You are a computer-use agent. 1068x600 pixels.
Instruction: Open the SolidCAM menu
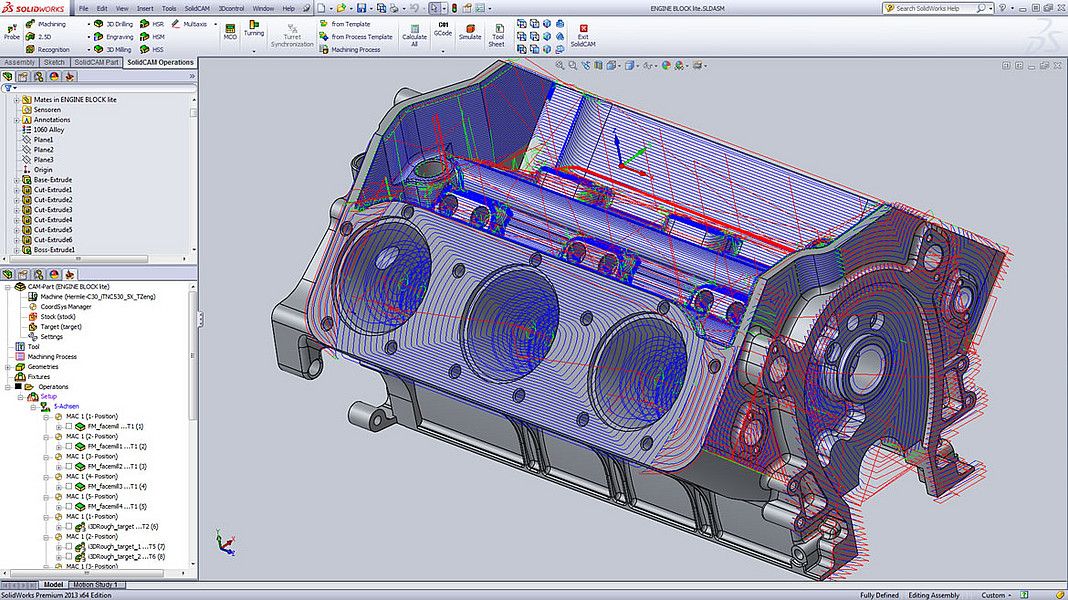click(x=197, y=8)
